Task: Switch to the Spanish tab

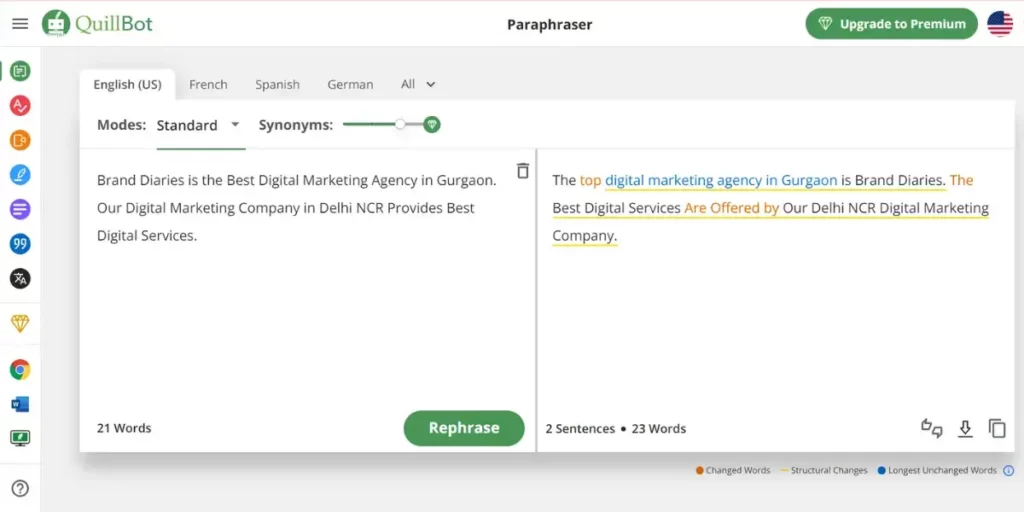Action: tap(278, 84)
